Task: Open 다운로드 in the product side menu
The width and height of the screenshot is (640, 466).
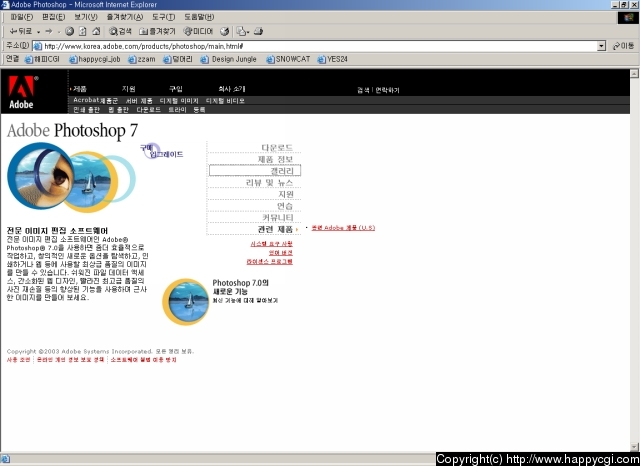Action: [277, 147]
